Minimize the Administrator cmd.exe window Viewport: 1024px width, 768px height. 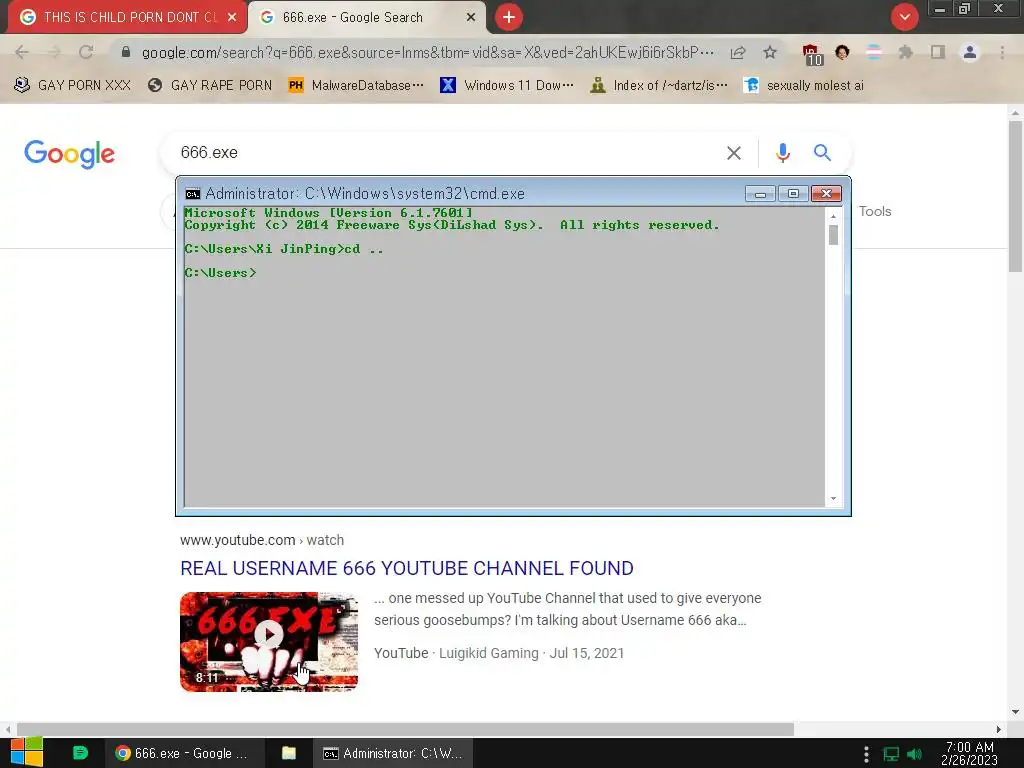(760, 194)
